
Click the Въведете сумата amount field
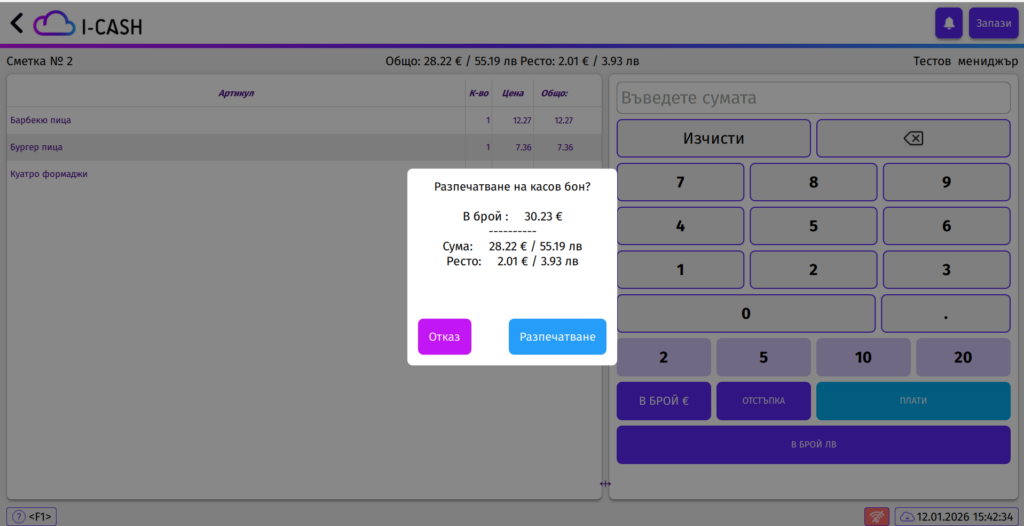click(x=813, y=98)
